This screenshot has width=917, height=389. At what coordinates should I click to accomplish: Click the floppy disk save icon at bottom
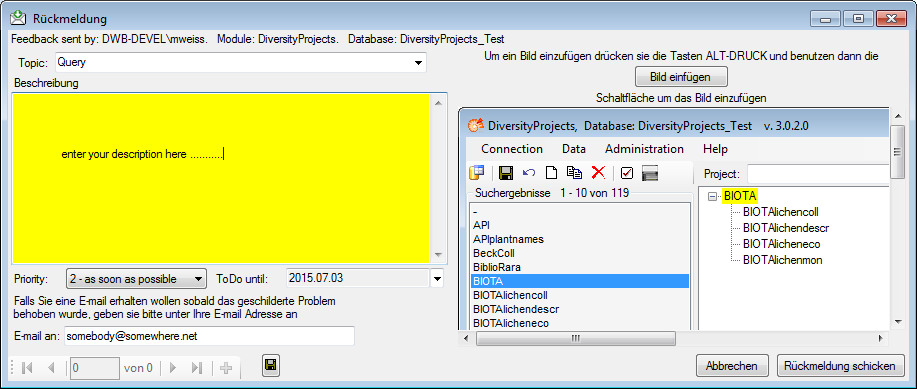click(x=271, y=366)
